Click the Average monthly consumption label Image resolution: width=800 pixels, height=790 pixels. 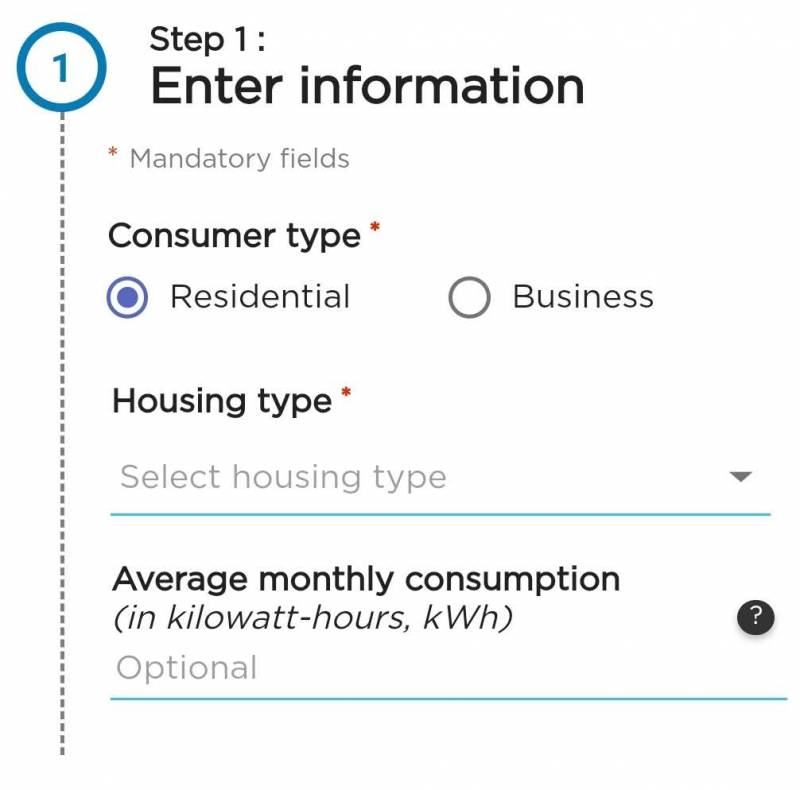366,579
